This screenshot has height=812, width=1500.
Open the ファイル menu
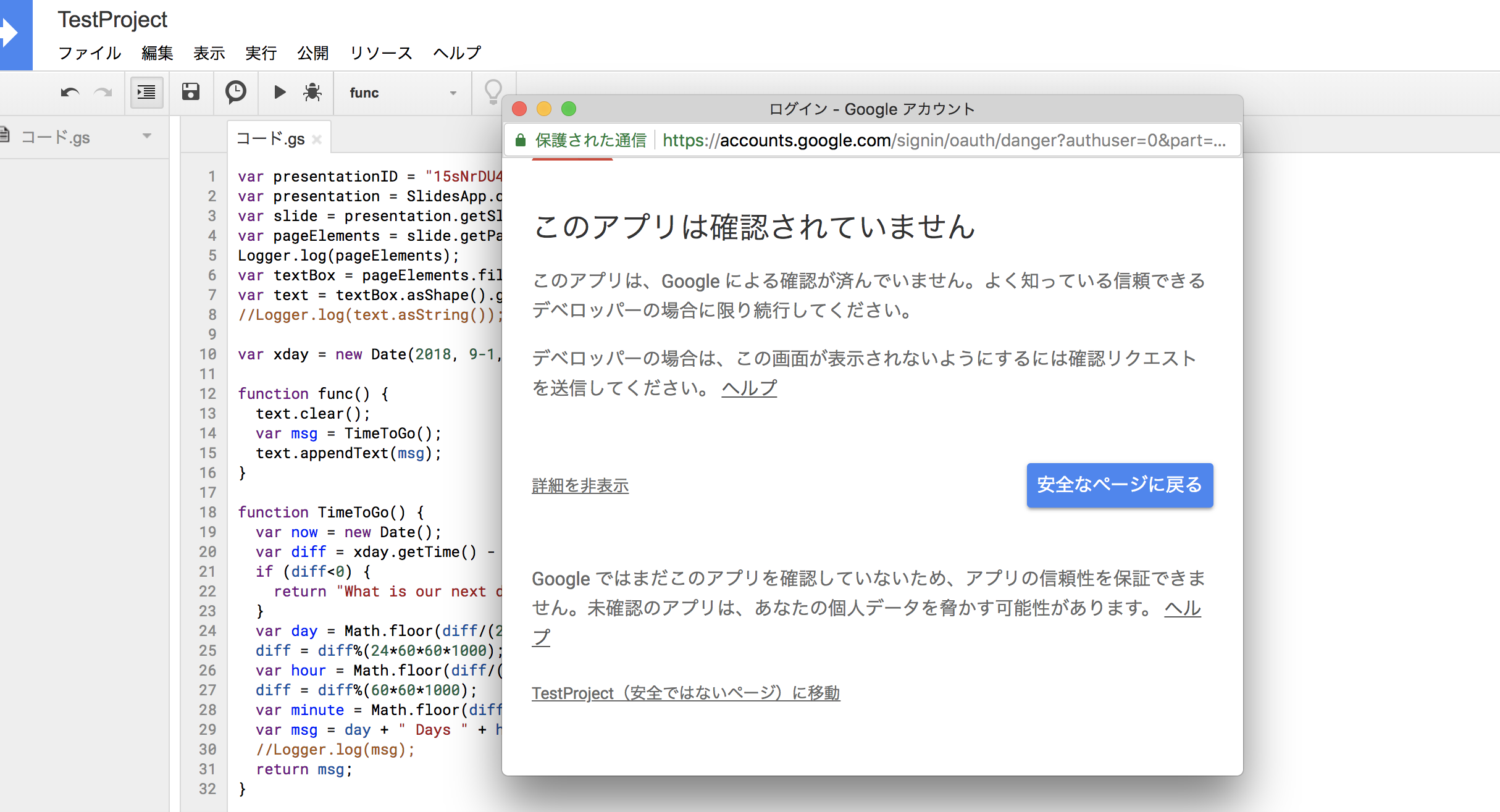click(90, 53)
